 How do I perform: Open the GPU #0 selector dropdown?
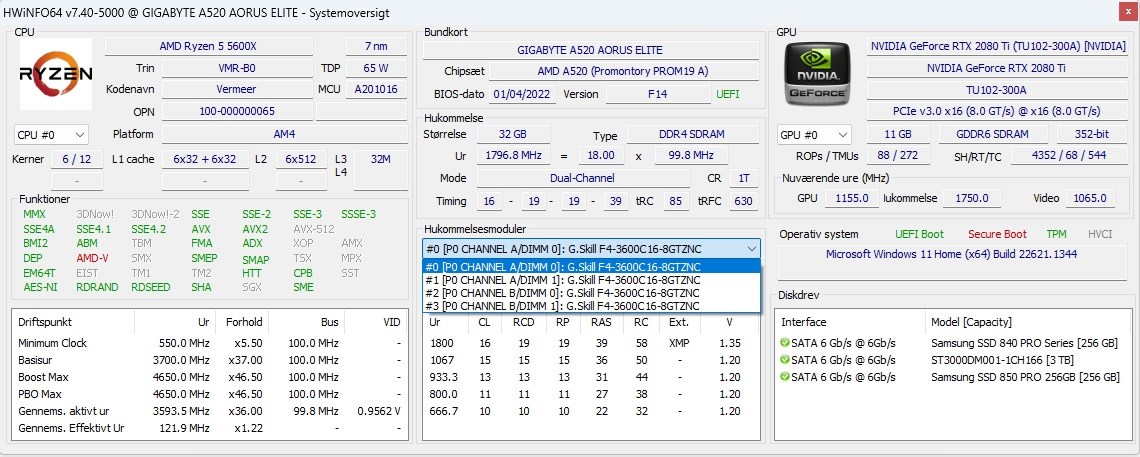click(814, 135)
